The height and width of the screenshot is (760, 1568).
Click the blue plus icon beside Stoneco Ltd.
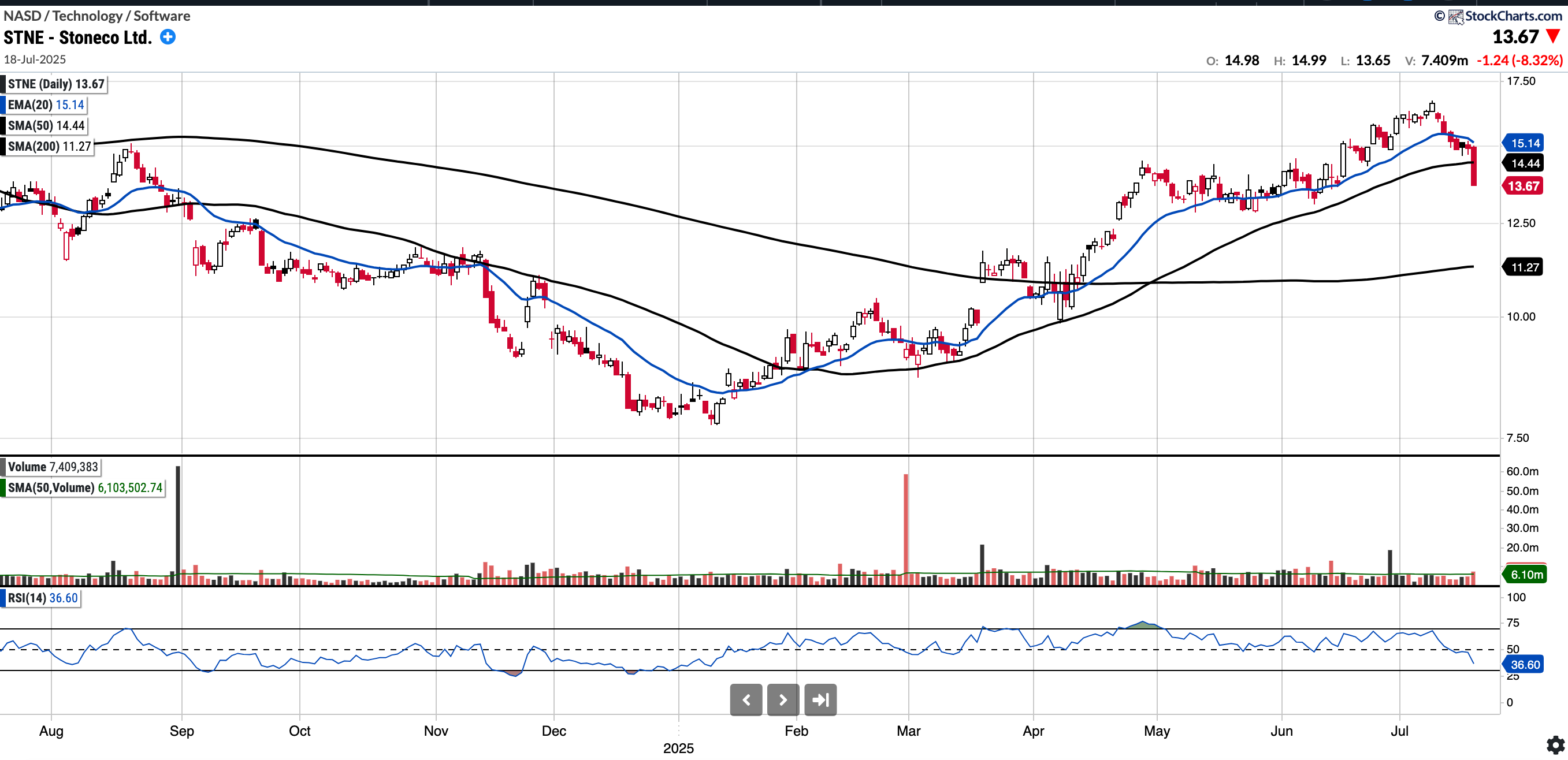[x=168, y=37]
